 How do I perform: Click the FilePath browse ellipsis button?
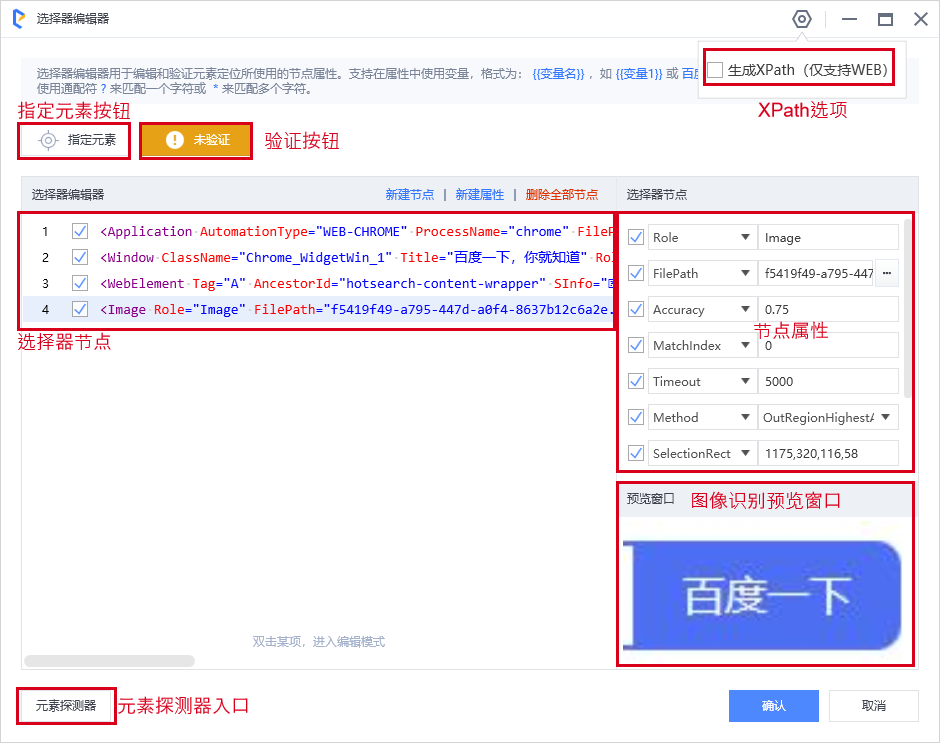pos(886,273)
